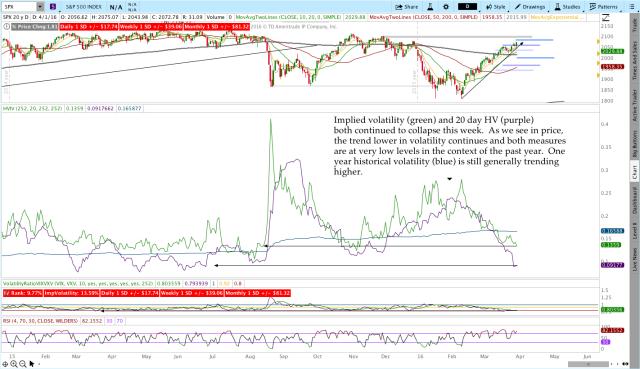Click the upper Daily 1 SD +/- $17.74 label
The image size is (640, 369).
pos(89,27)
